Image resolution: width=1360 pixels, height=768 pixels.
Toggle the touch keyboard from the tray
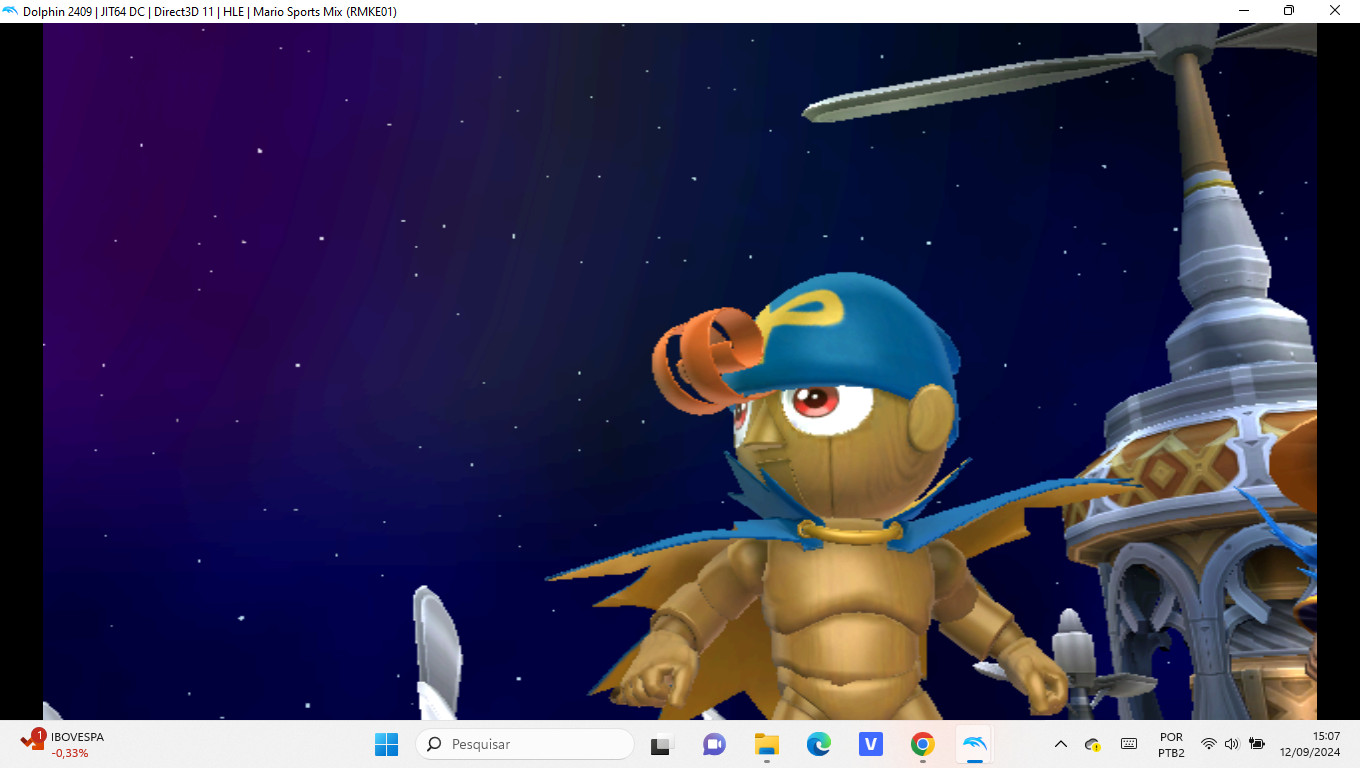(x=1129, y=743)
